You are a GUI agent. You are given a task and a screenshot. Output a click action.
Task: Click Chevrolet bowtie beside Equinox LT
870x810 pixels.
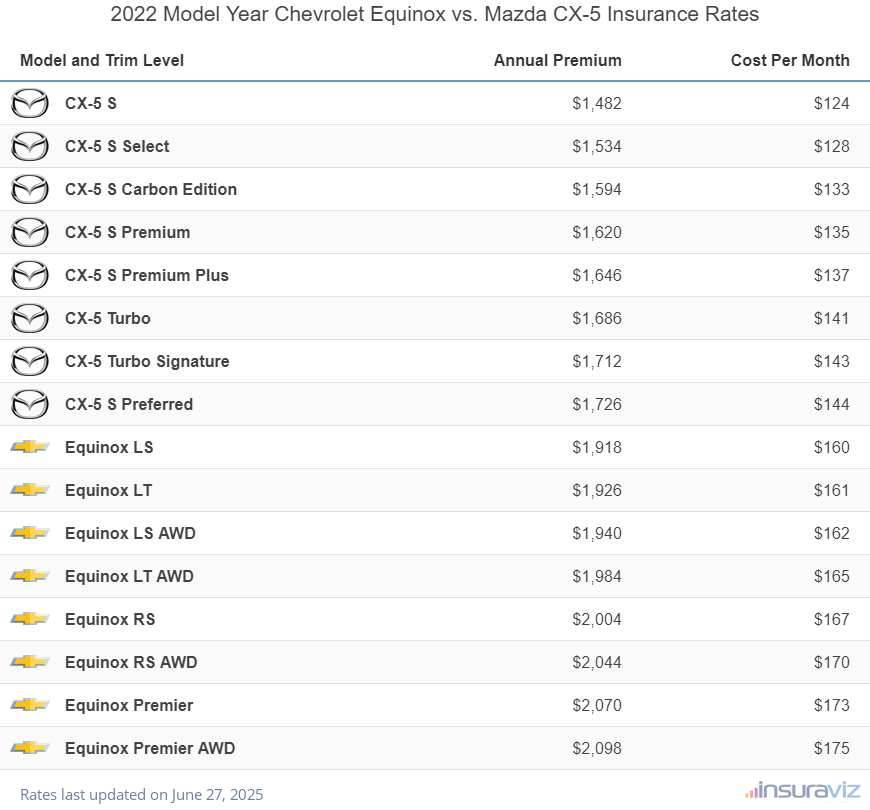30,490
